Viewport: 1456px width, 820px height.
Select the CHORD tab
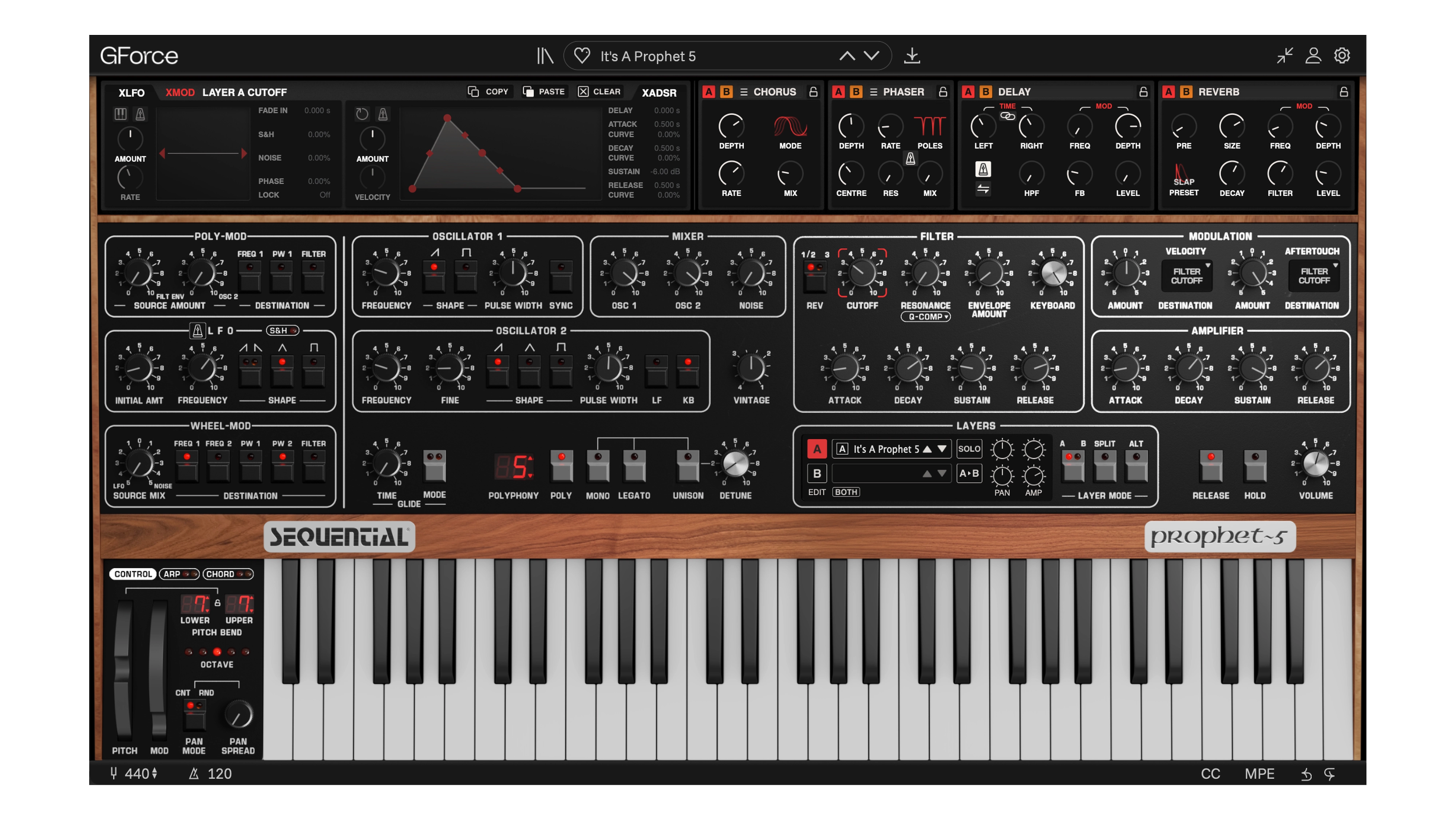[x=228, y=574]
